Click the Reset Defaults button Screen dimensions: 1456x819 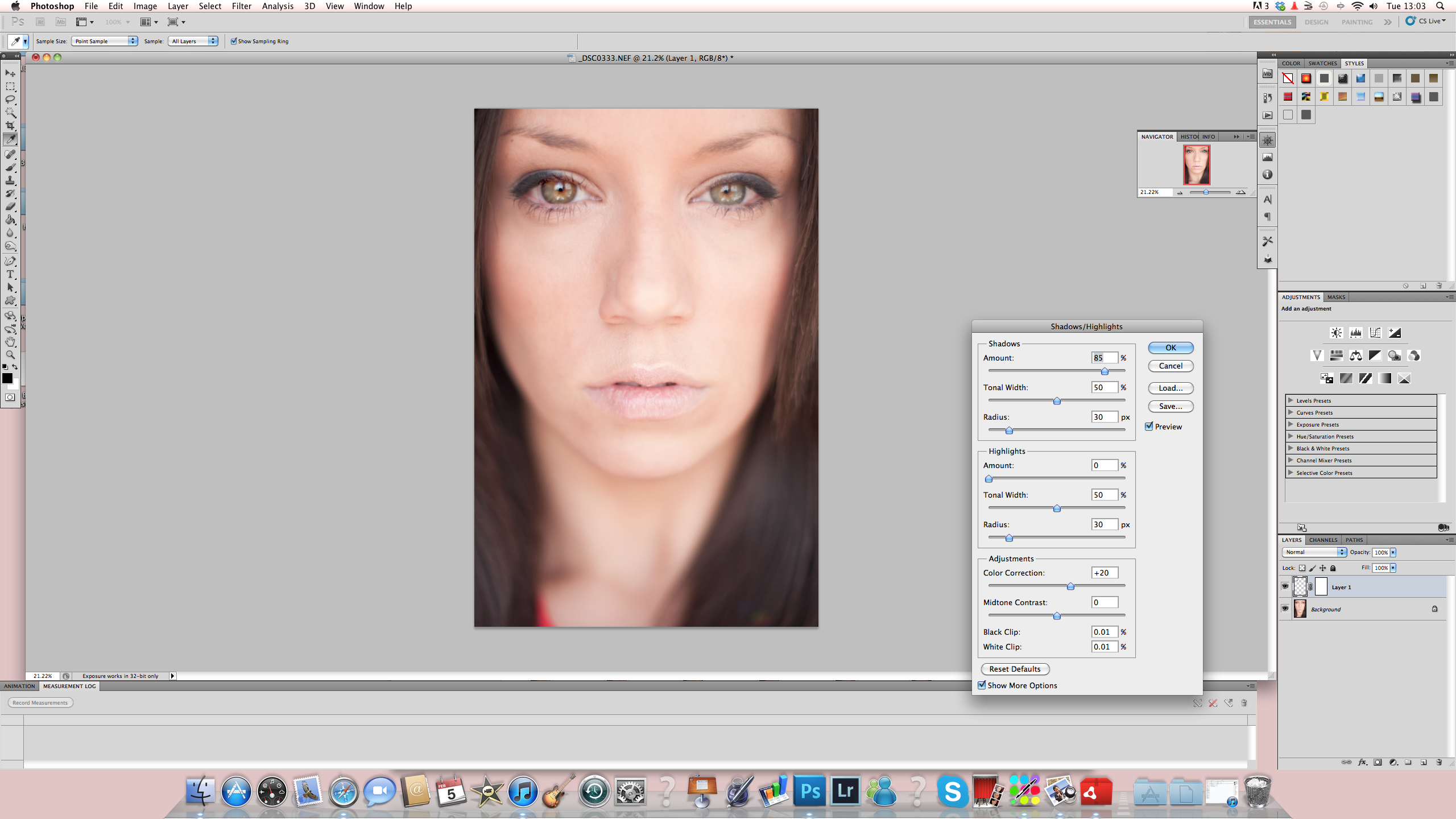(1015, 669)
